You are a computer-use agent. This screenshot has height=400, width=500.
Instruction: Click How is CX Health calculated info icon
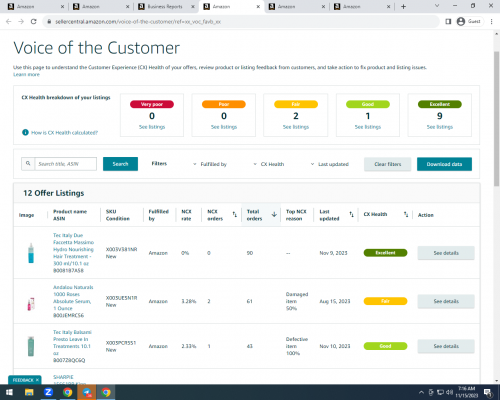[x=25, y=132]
